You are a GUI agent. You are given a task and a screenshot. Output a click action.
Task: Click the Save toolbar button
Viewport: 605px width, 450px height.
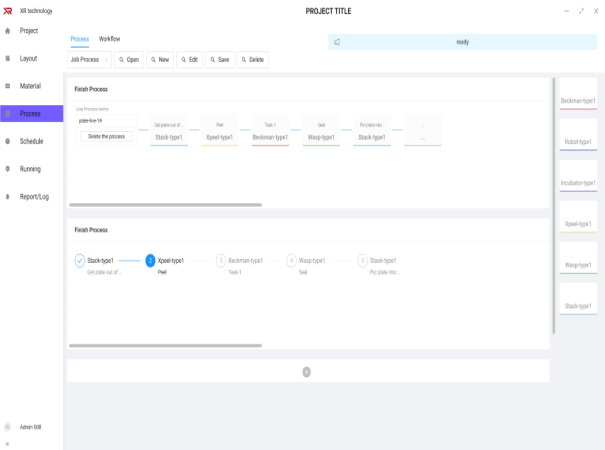point(219,60)
